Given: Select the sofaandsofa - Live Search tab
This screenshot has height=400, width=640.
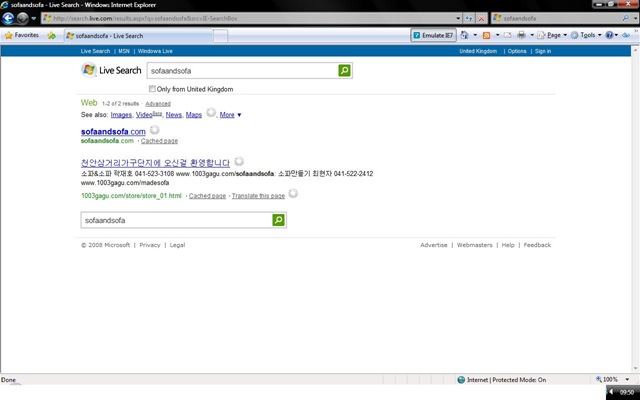Looking at the screenshot, I should coord(138,36).
